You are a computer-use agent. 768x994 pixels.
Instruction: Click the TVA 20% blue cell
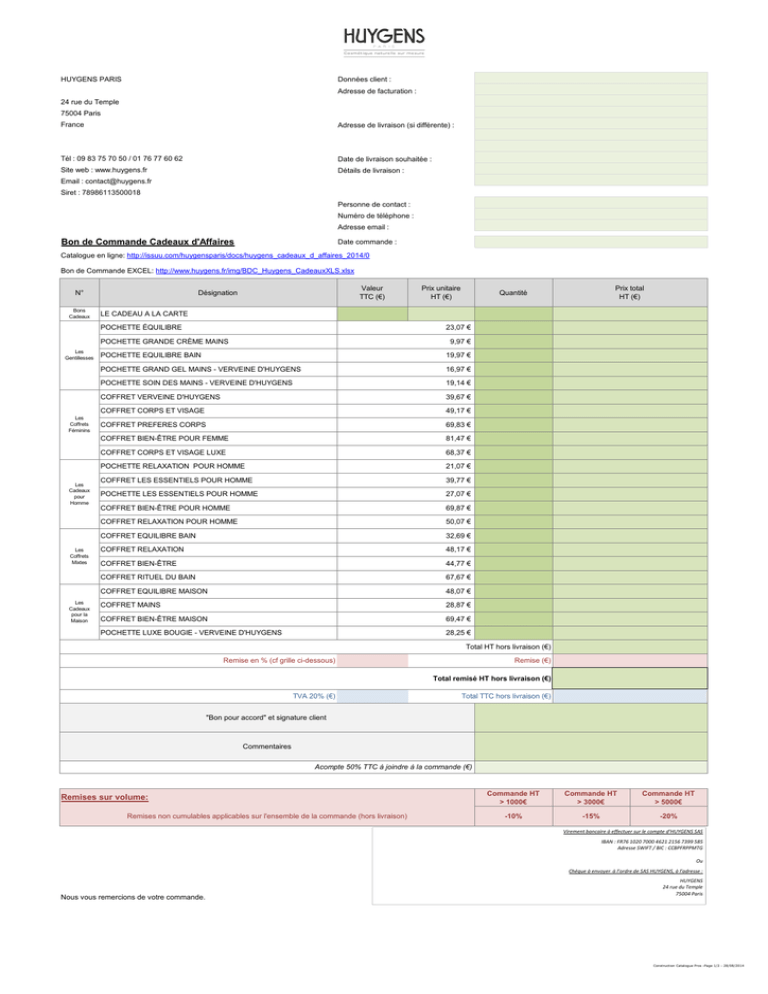click(372, 696)
